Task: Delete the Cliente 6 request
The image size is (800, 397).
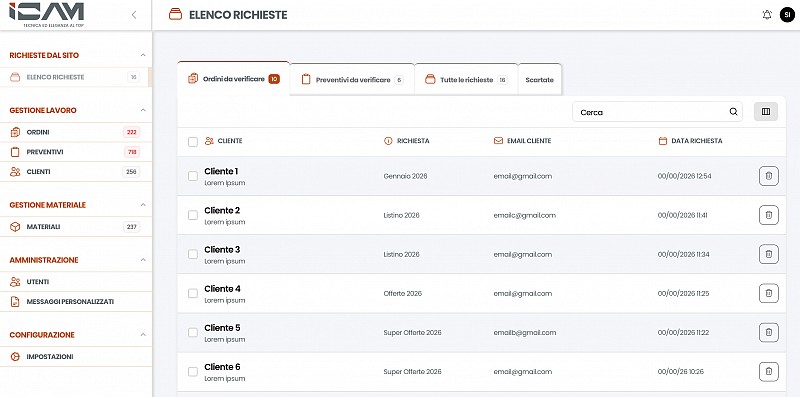Action: point(769,371)
